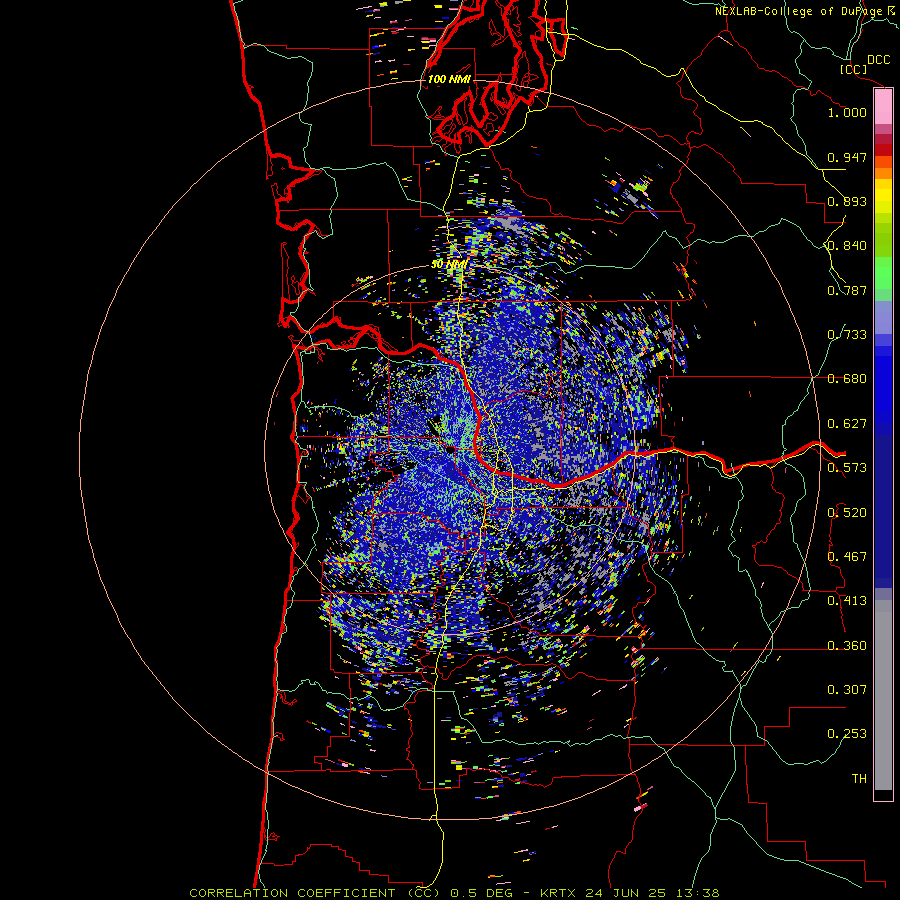
Task: Click the Correlation Coefficient KRTX caption line
Action: tap(454, 893)
